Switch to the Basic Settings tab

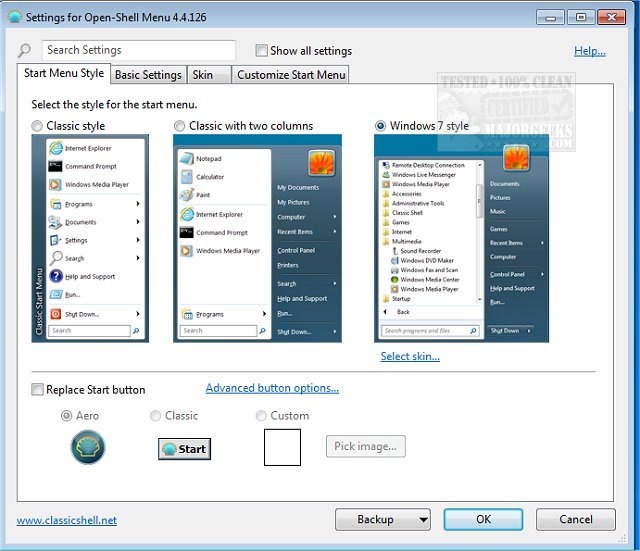148,75
